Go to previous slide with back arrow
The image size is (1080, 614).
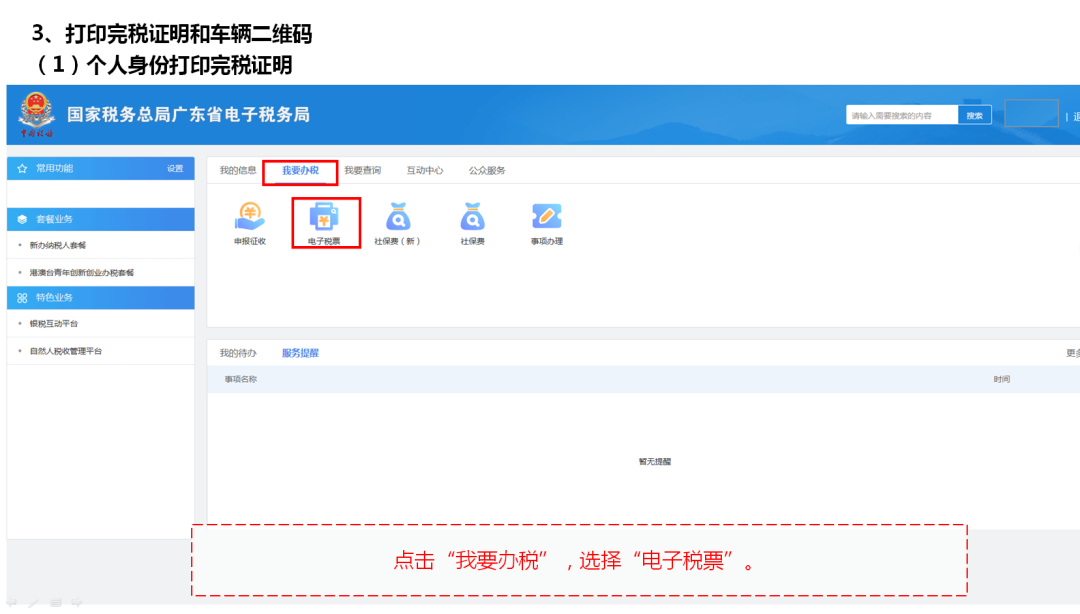[x=12, y=602]
